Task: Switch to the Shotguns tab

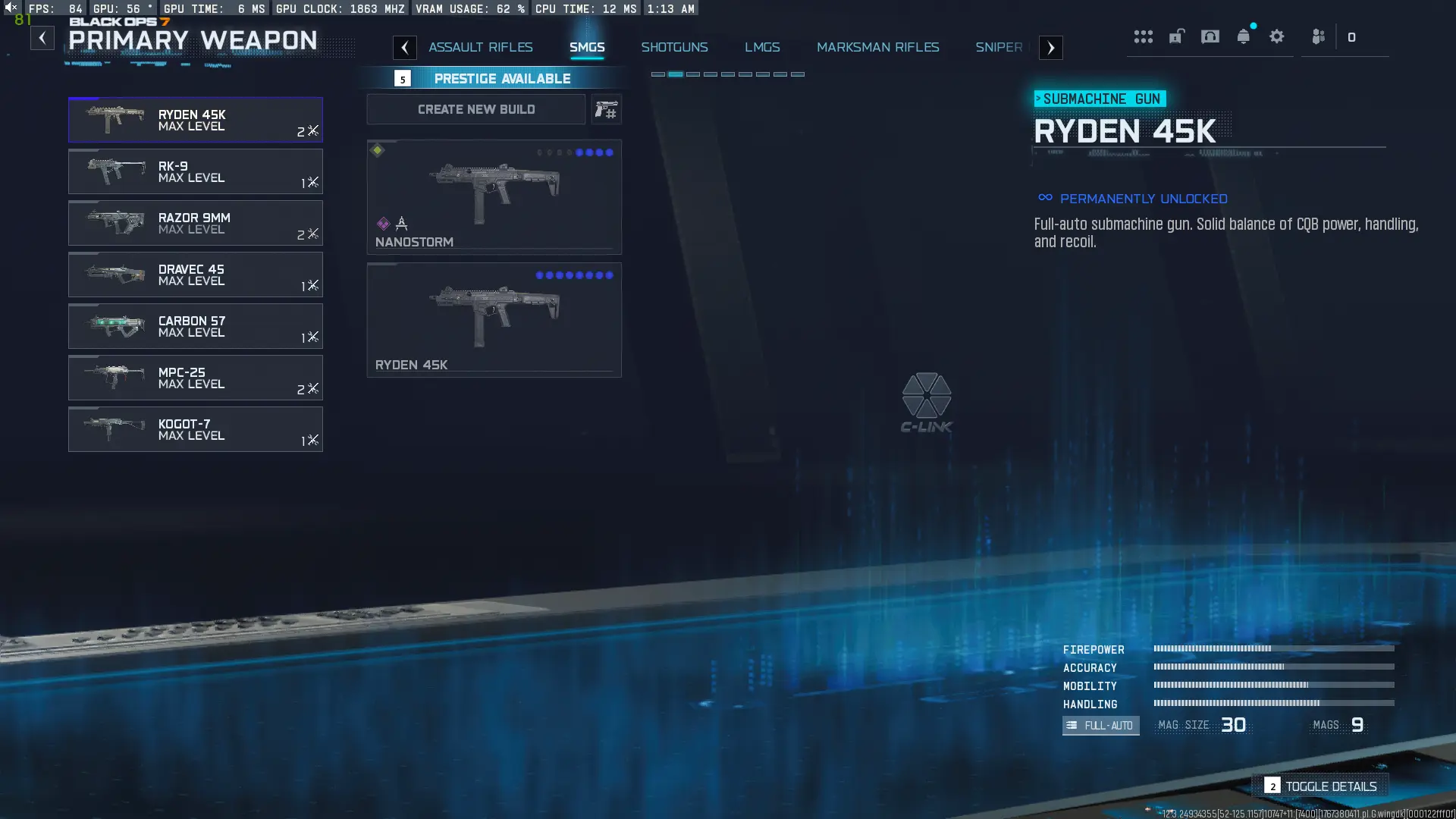Action: (674, 47)
